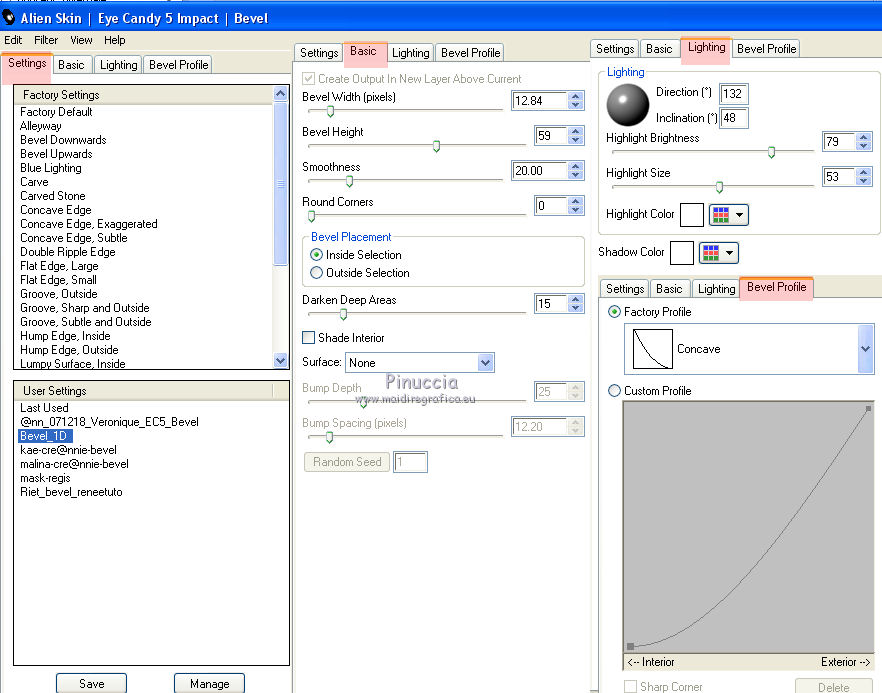
Task: Open the Highlight Color palette grid button
Action: [x=728, y=215]
